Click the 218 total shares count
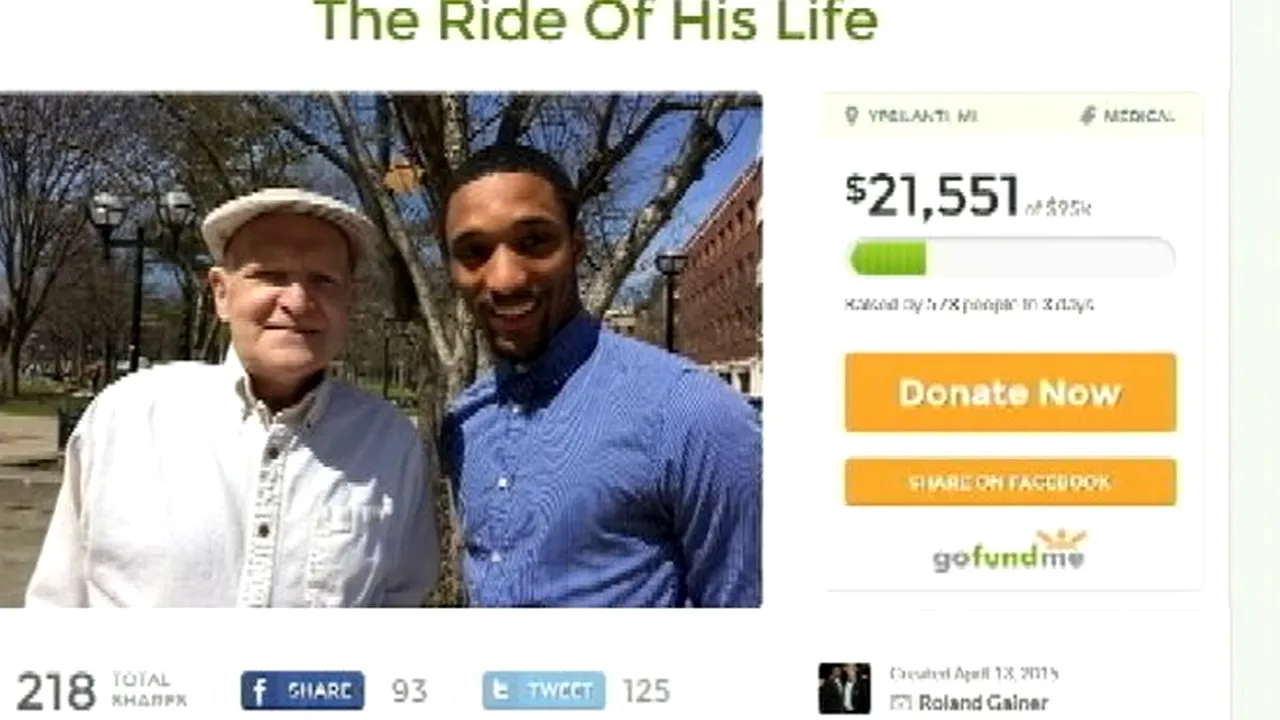 click(x=56, y=691)
